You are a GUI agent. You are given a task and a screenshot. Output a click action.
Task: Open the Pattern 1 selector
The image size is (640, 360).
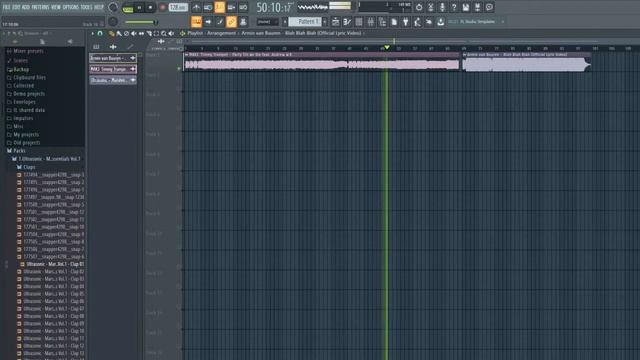304,22
